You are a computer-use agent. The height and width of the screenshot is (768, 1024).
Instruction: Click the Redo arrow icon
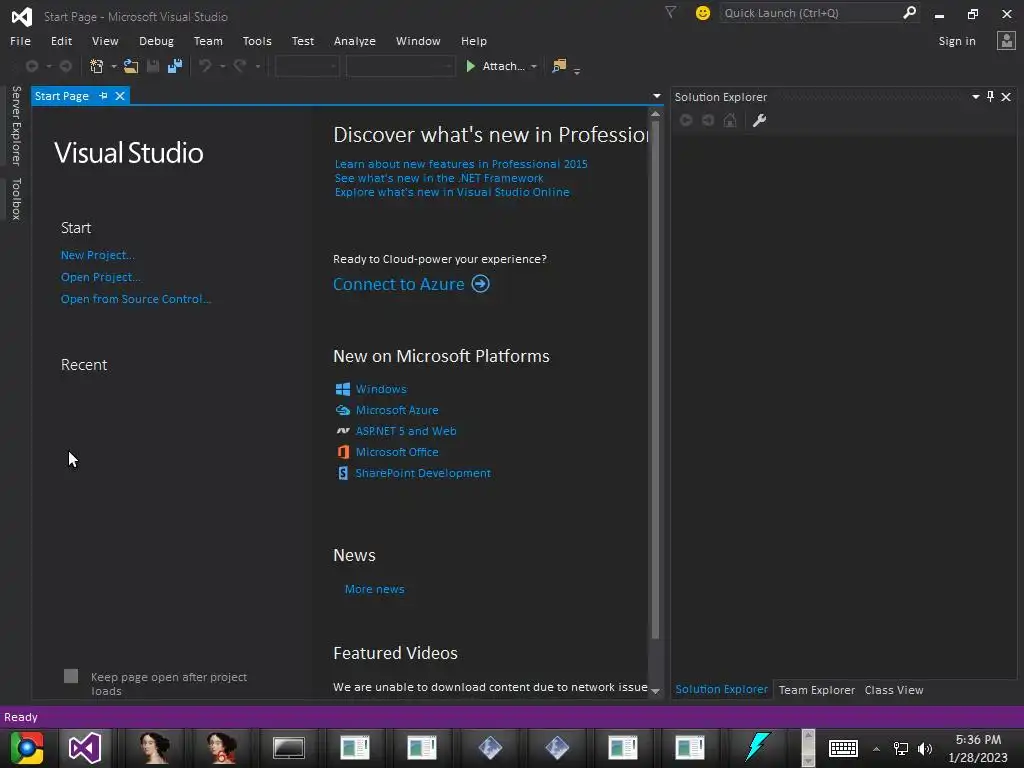point(240,66)
